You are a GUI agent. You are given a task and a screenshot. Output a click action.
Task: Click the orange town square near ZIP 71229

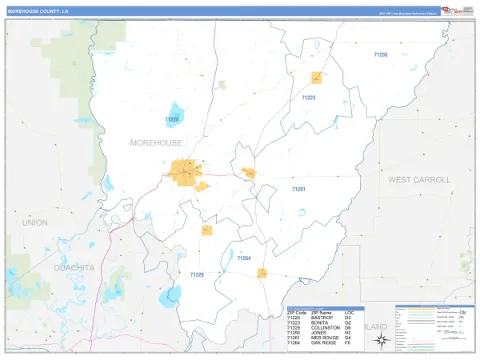[x=207, y=230]
